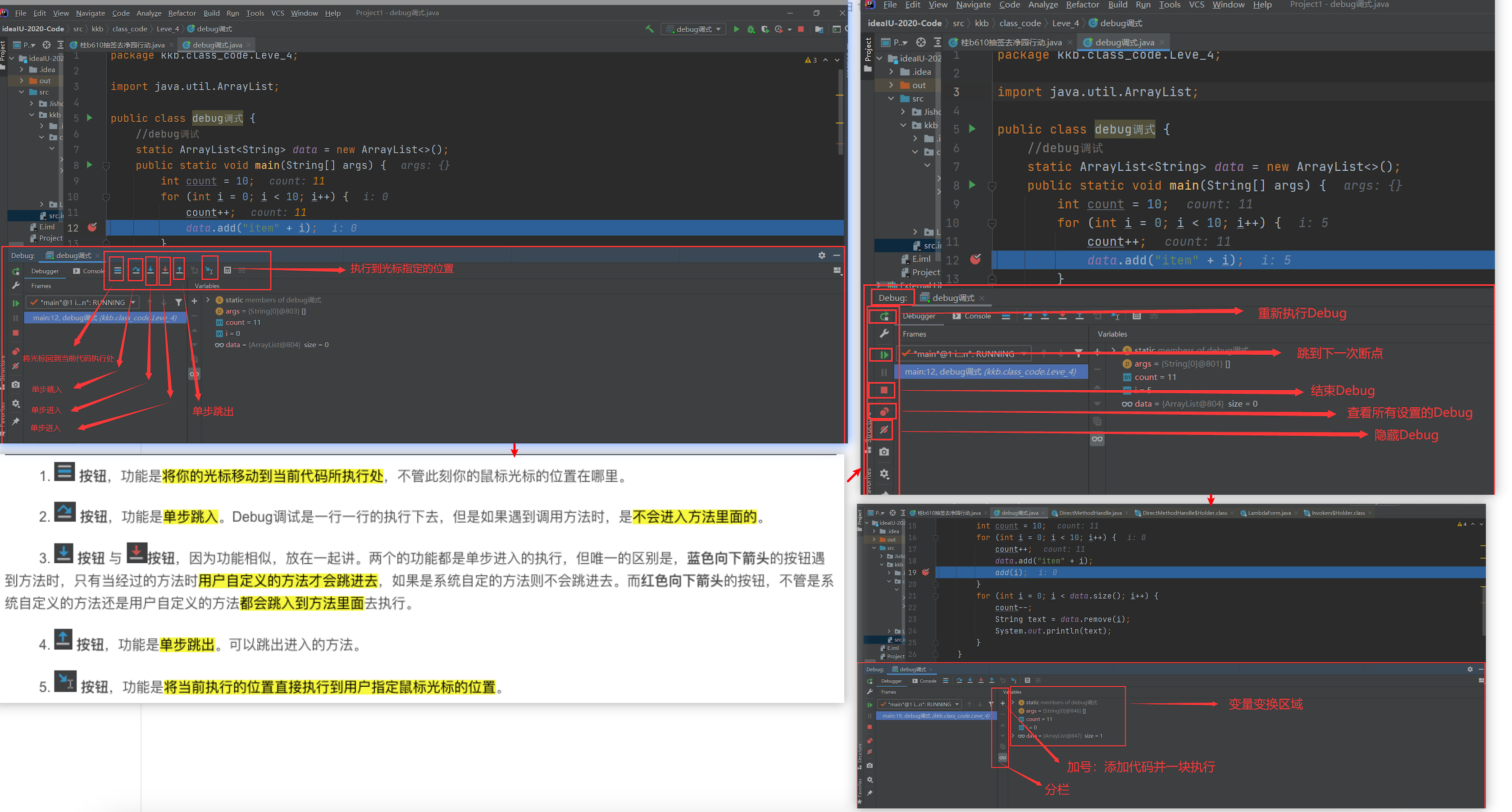Rerun Debug icon in top-right IDE sidebar
1512x812 pixels.
[x=884, y=316]
